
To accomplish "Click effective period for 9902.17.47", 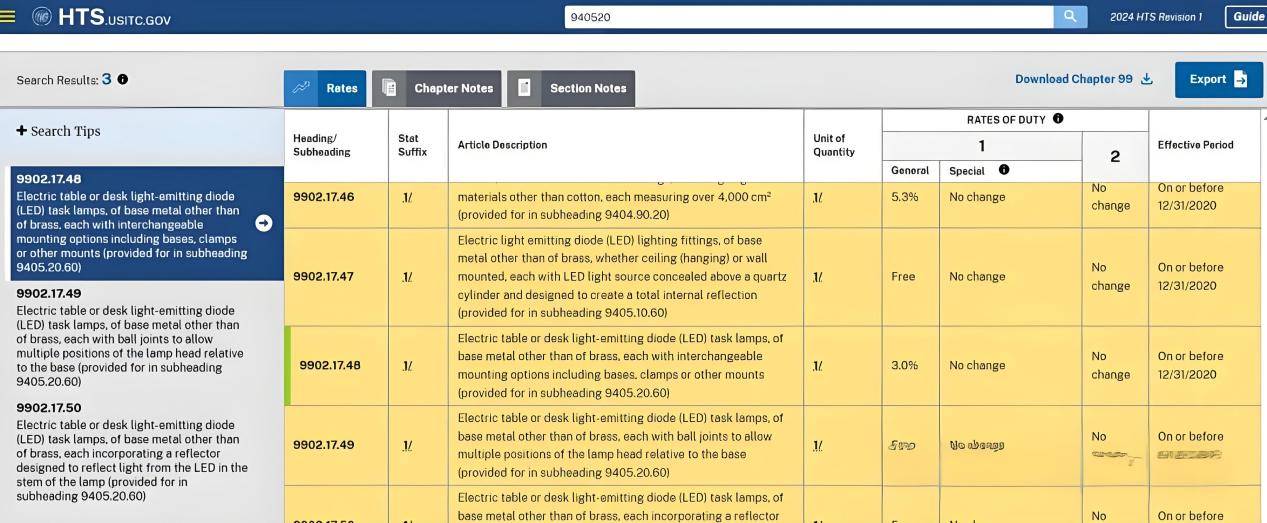I will point(1190,277).
